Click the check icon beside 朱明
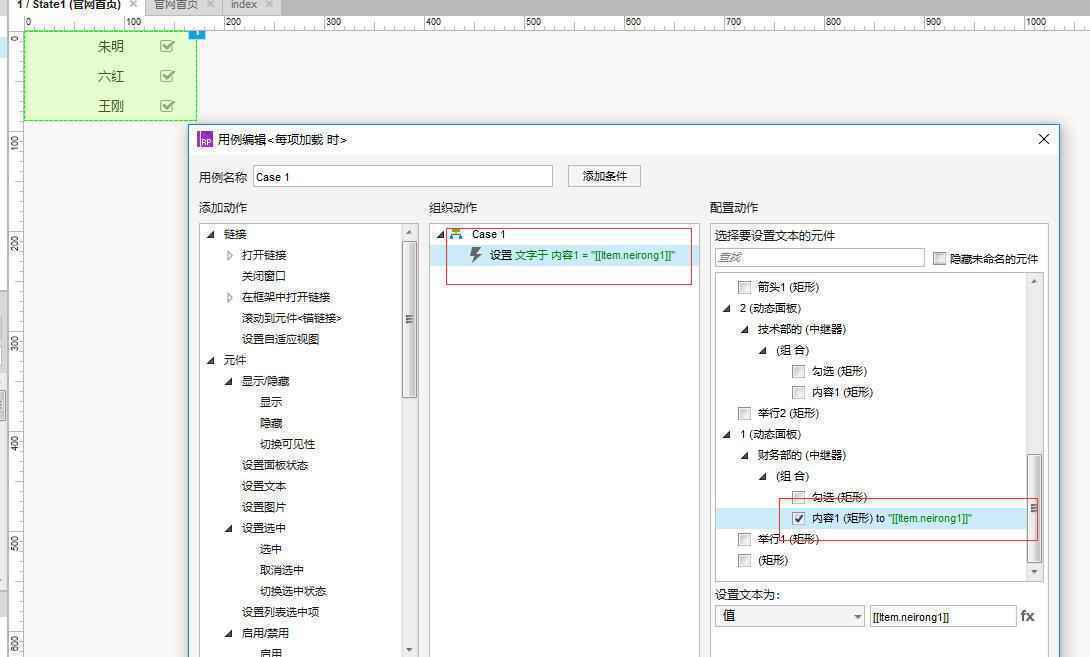 coord(167,47)
